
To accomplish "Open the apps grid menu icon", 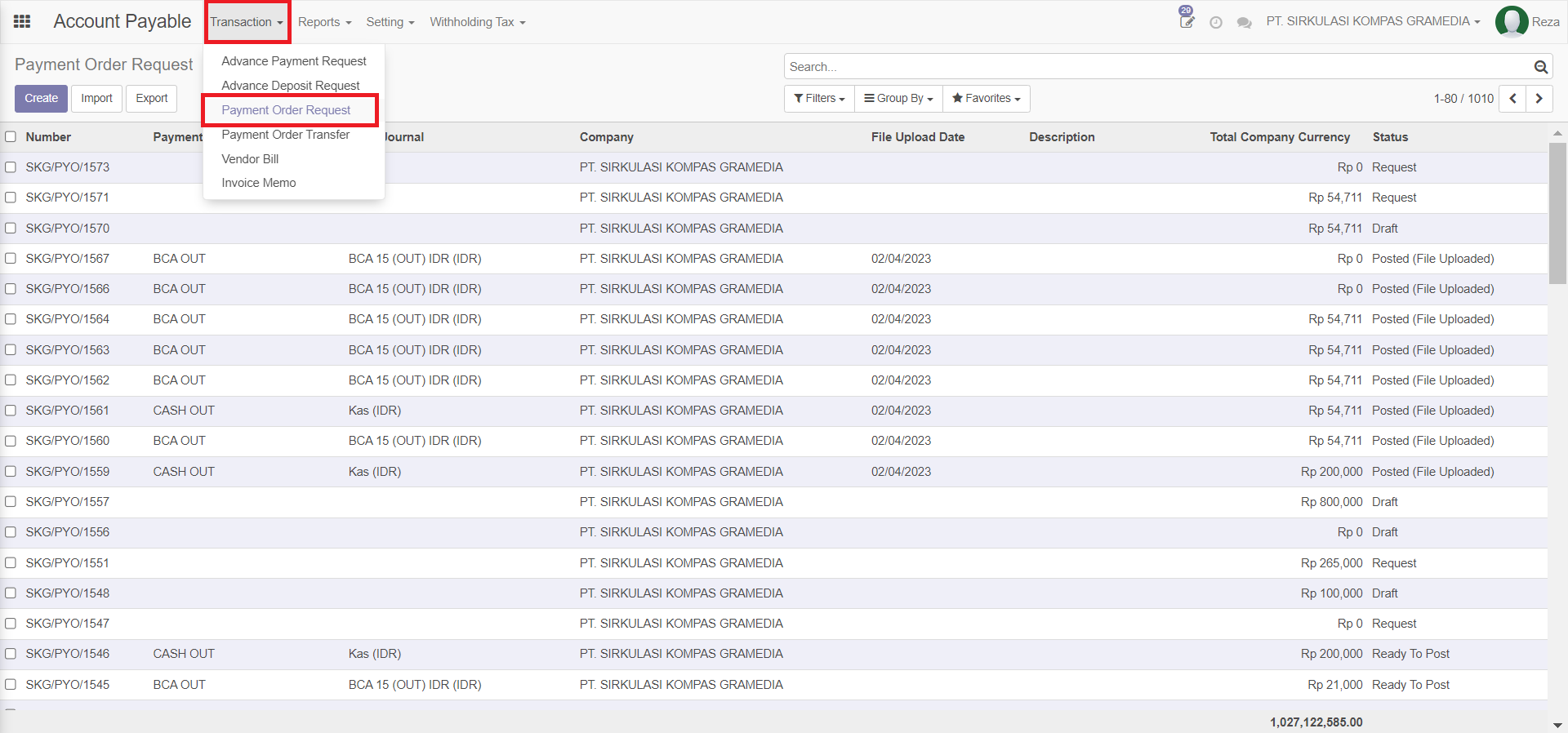I will (x=22, y=22).
